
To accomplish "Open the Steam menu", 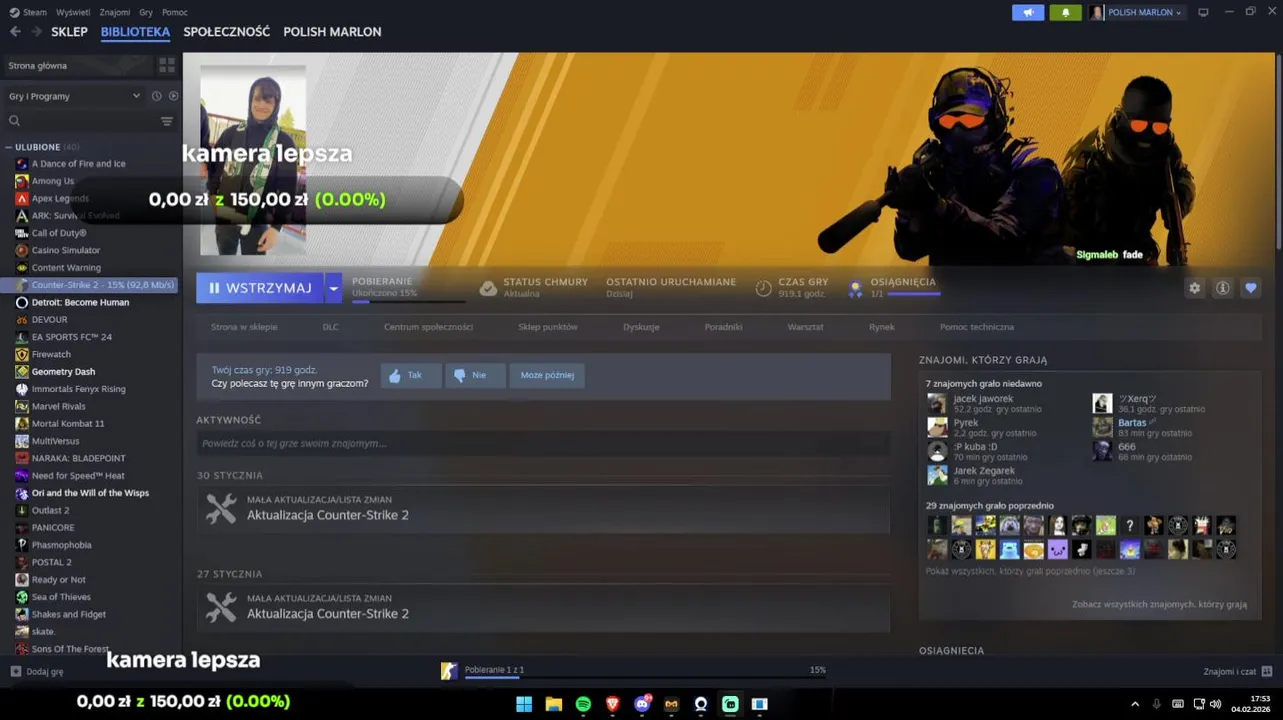I will pos(28,12).
